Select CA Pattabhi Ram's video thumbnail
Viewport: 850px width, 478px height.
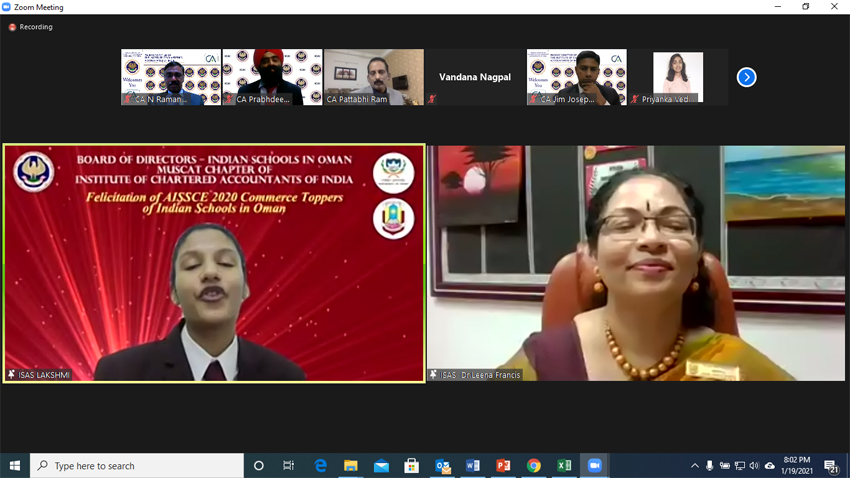[373, 77]
